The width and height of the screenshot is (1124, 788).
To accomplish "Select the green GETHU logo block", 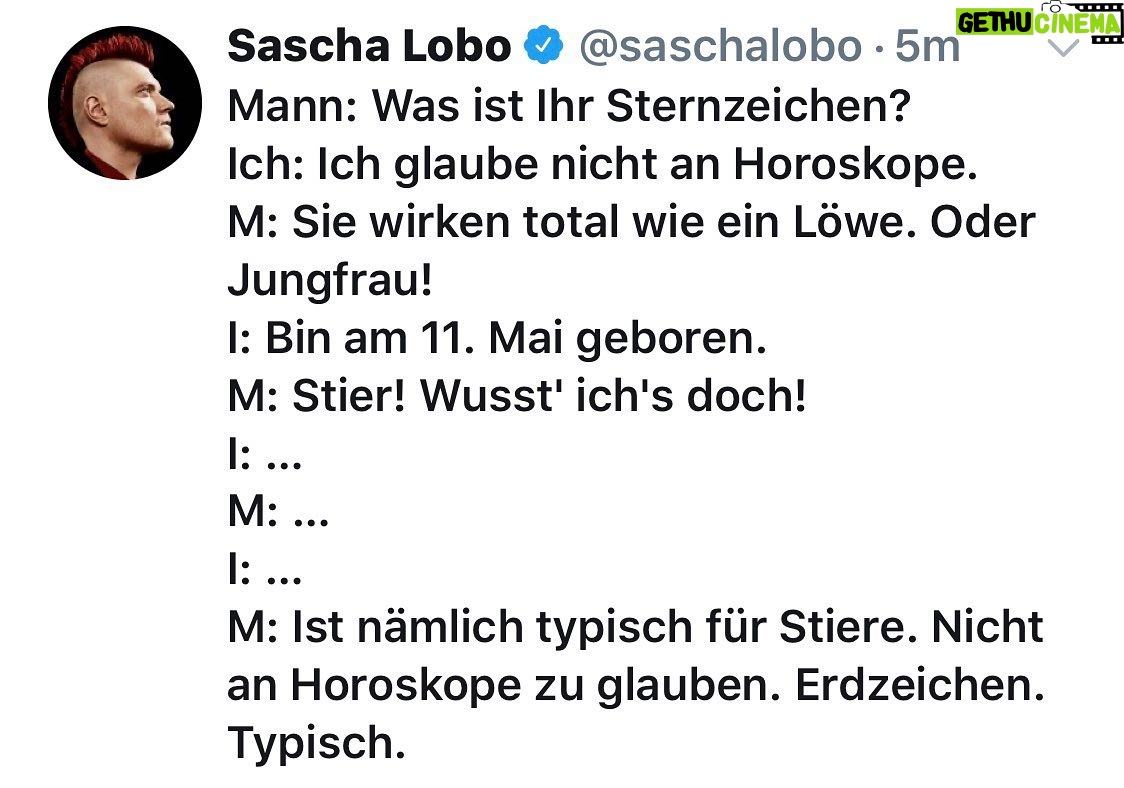I will [x=995, y=23].
